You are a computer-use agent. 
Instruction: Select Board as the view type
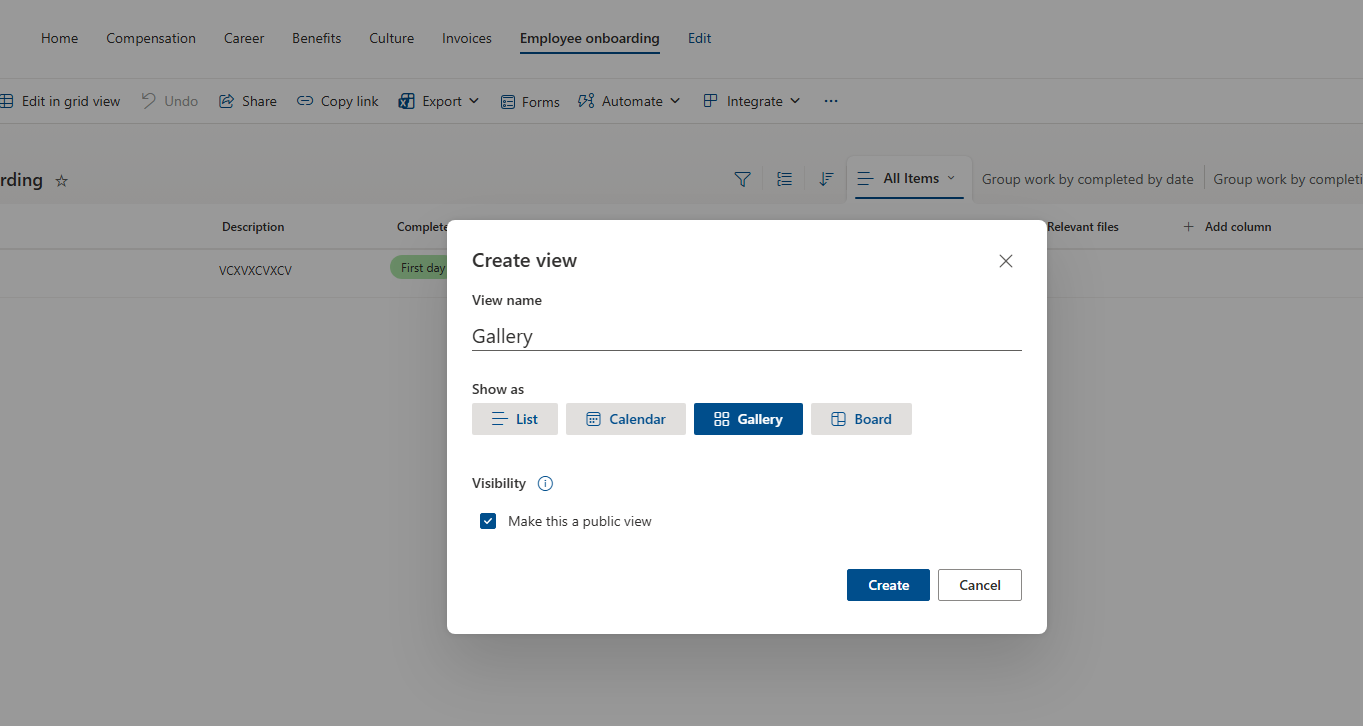(x=861, y=419)
